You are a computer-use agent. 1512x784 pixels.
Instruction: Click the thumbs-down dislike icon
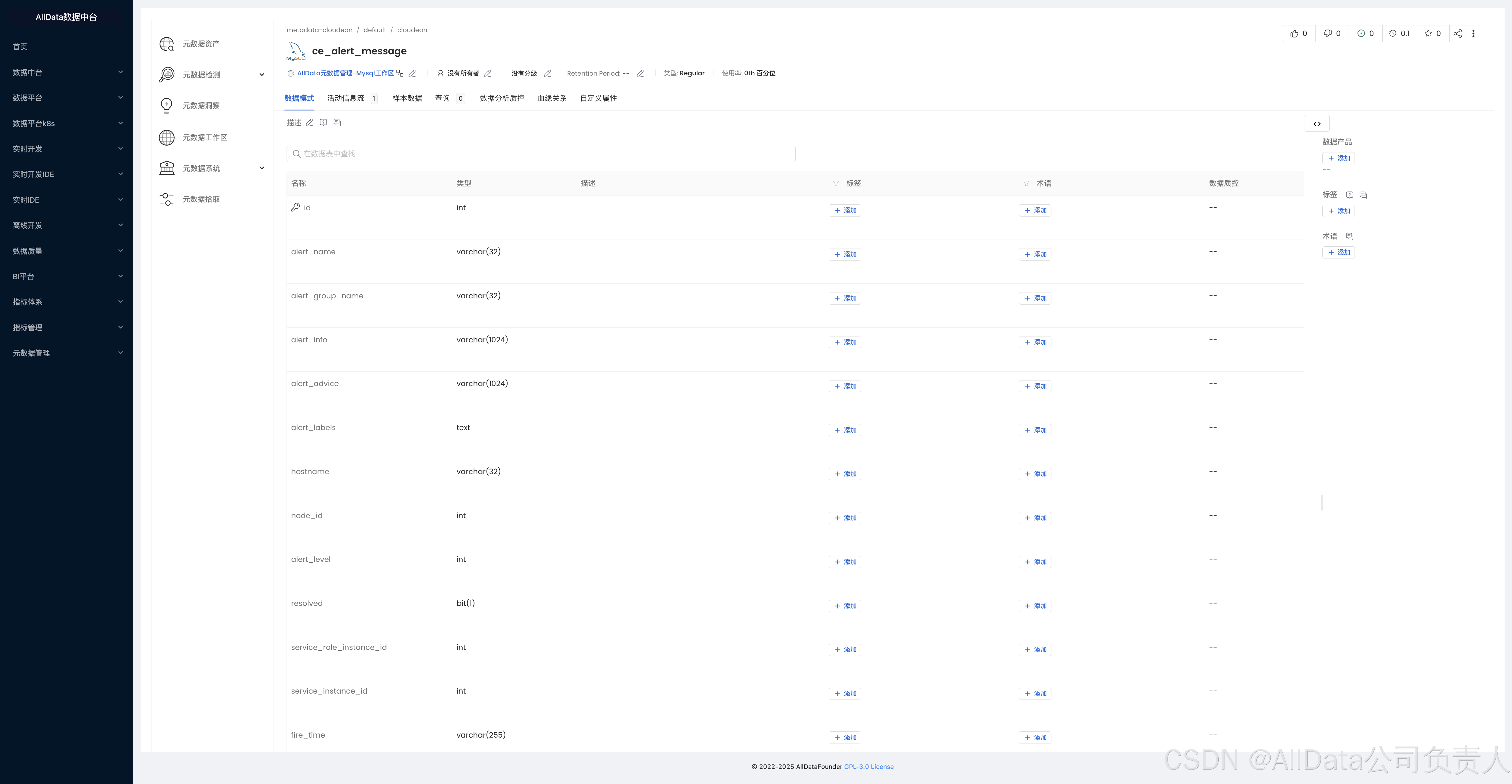coord(1328,33)
